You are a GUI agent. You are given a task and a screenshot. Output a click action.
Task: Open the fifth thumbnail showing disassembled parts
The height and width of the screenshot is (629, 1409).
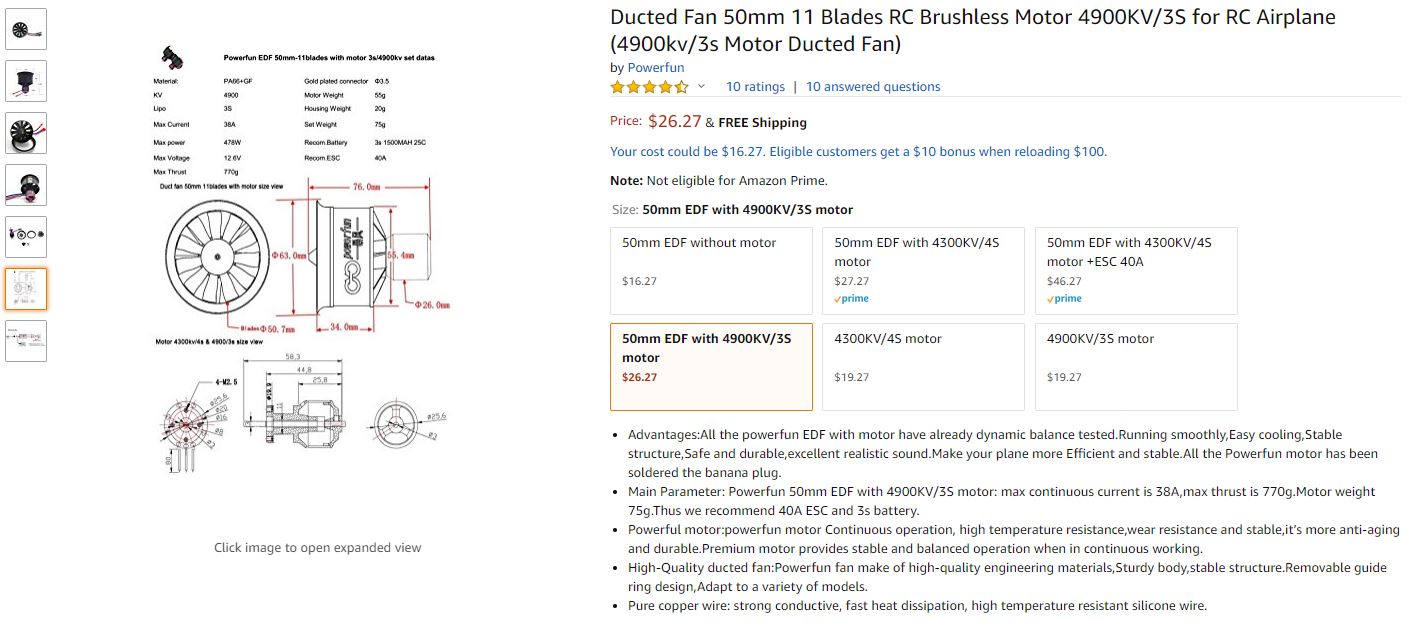tap(25, 237)
